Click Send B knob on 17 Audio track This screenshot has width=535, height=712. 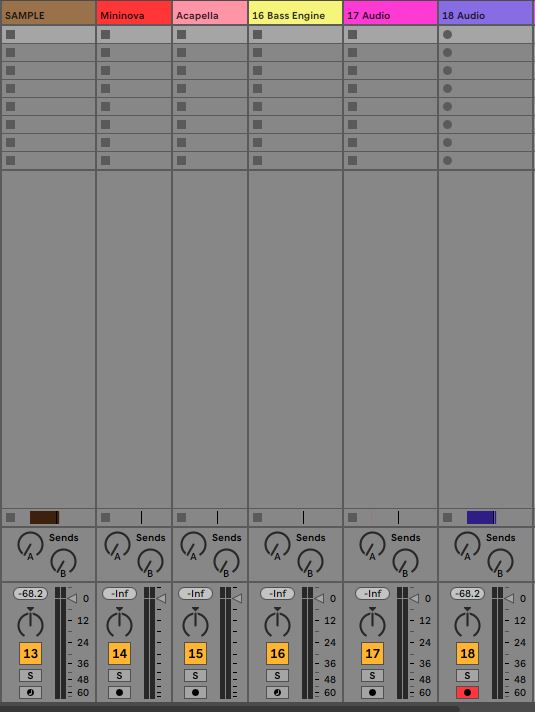coord(405,562)
